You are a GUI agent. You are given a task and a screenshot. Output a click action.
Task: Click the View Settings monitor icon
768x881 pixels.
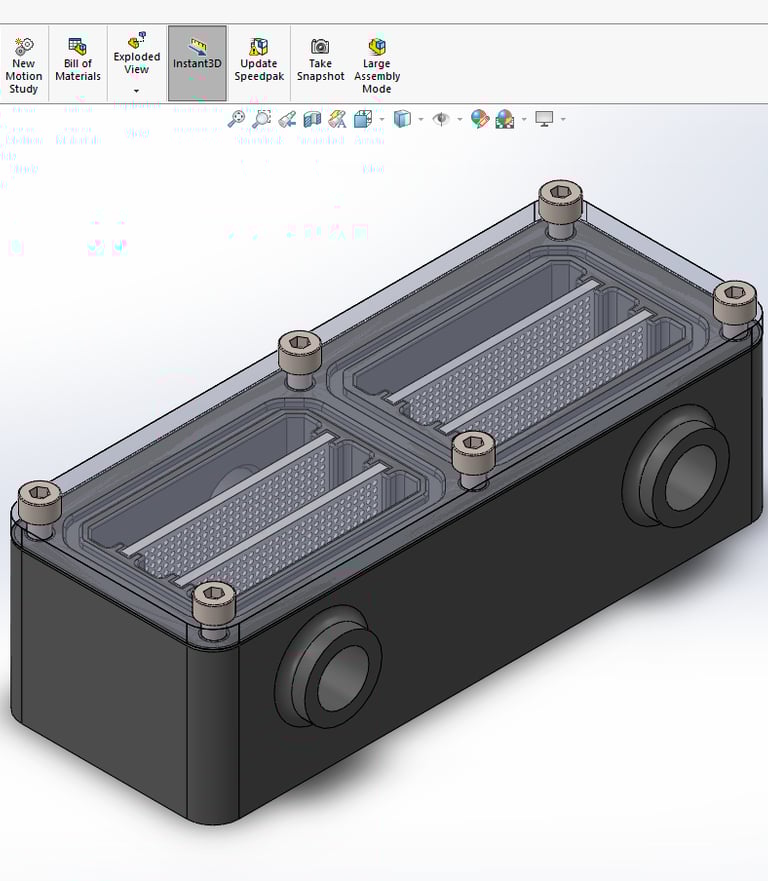(x=544, y=119)
